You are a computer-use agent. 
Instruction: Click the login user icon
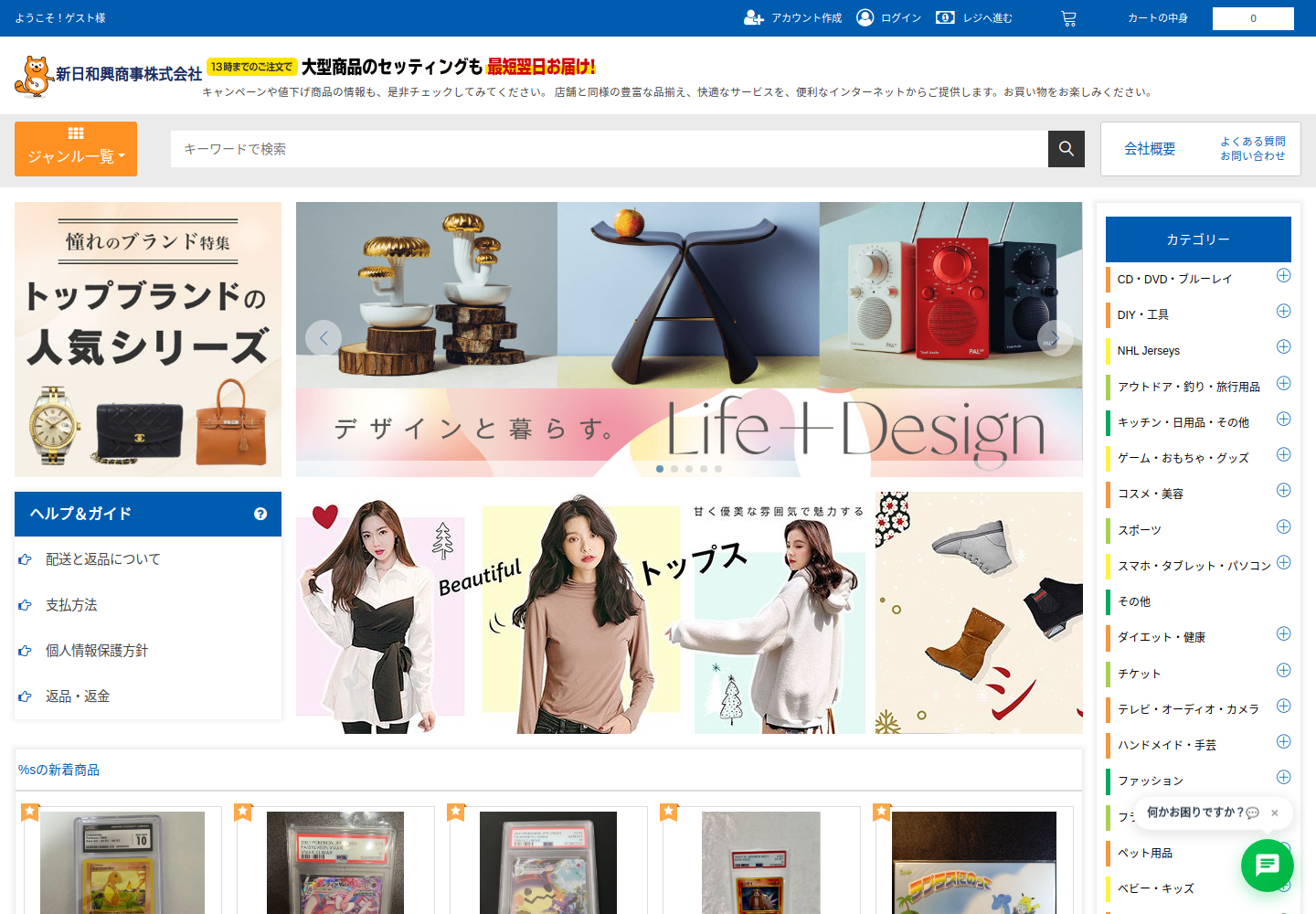pyautogui.click(x=865, y=17)
